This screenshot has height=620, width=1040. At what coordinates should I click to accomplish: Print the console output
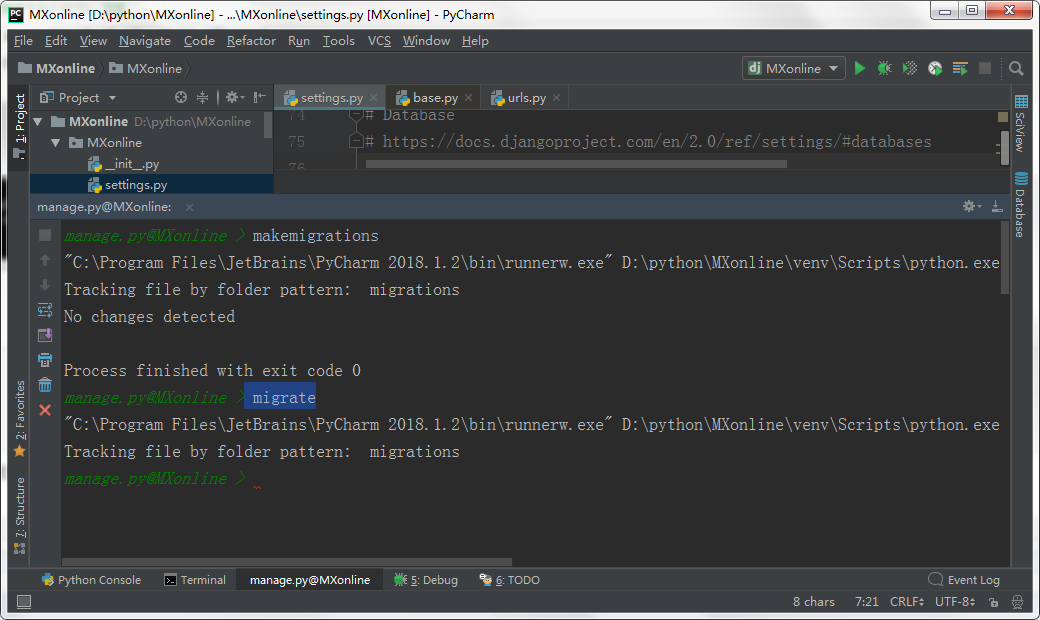click(45, 360)
